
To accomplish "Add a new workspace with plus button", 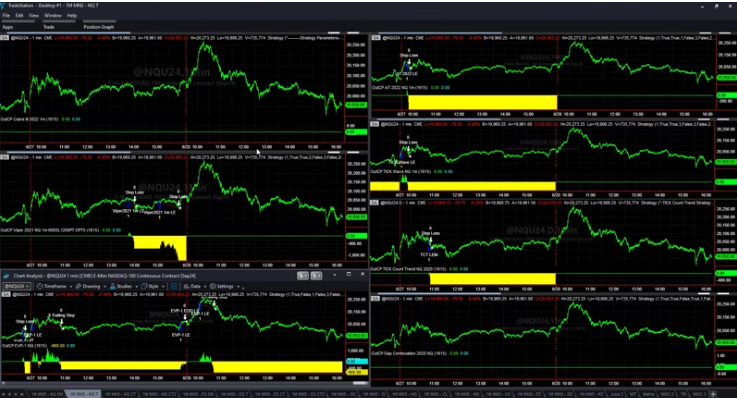I will (713, 394).
